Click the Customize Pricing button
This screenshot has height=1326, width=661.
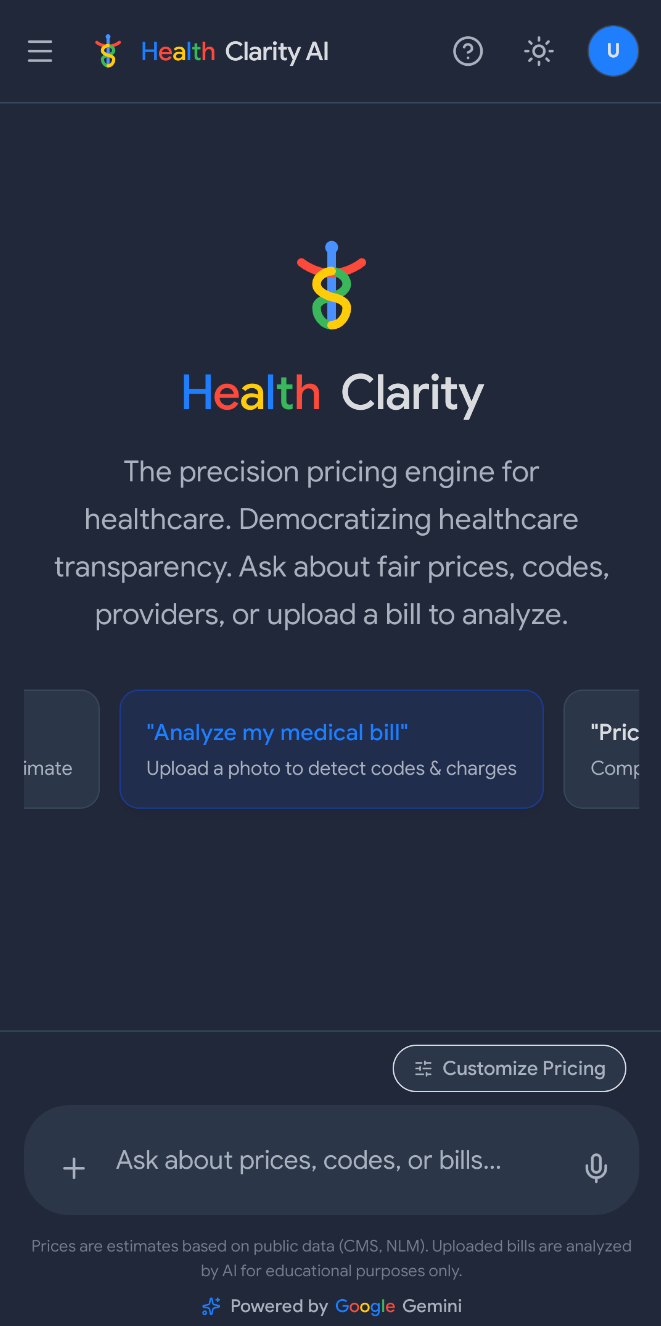point(509,1068)
